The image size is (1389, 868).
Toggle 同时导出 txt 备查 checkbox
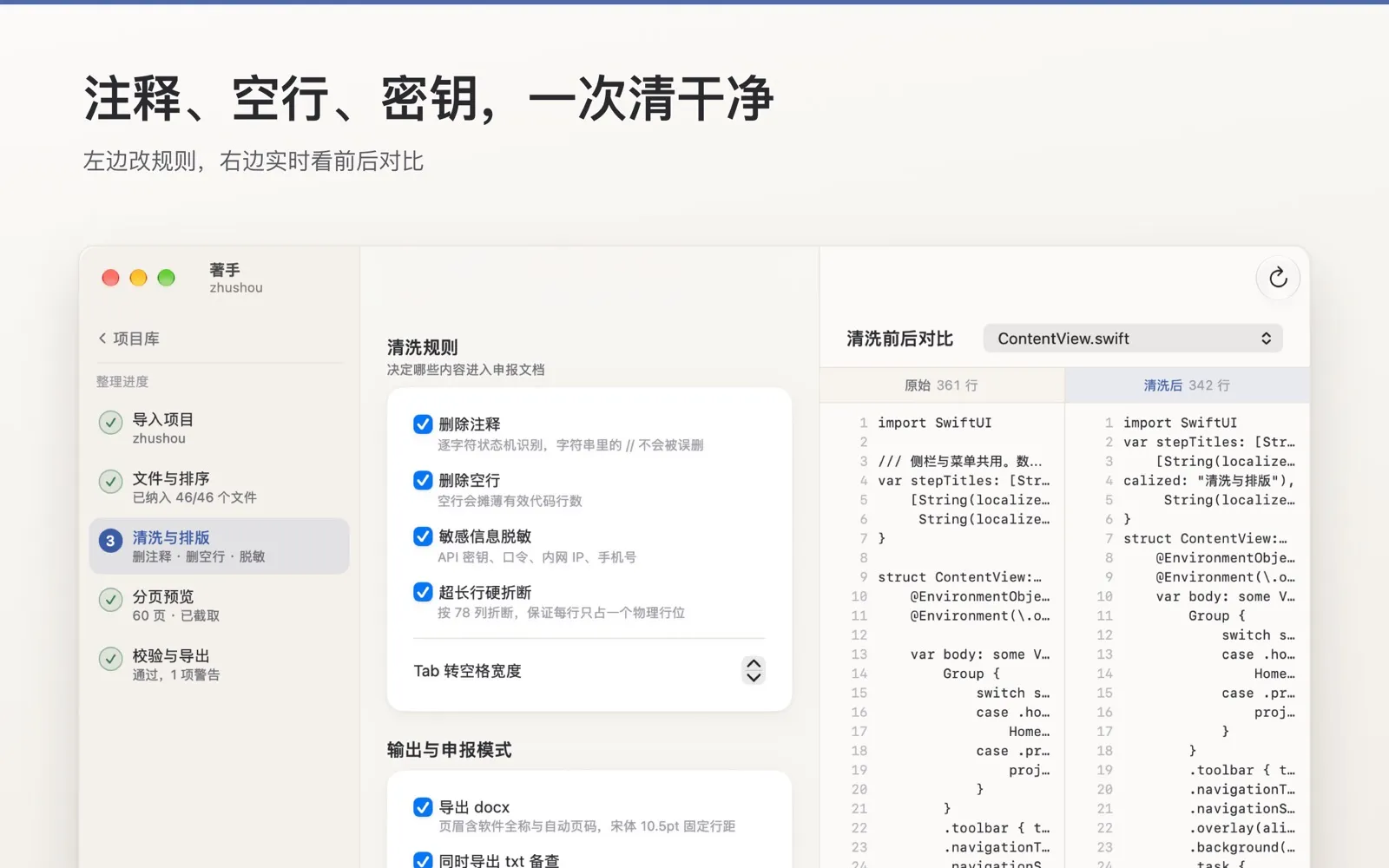[423, 860]
